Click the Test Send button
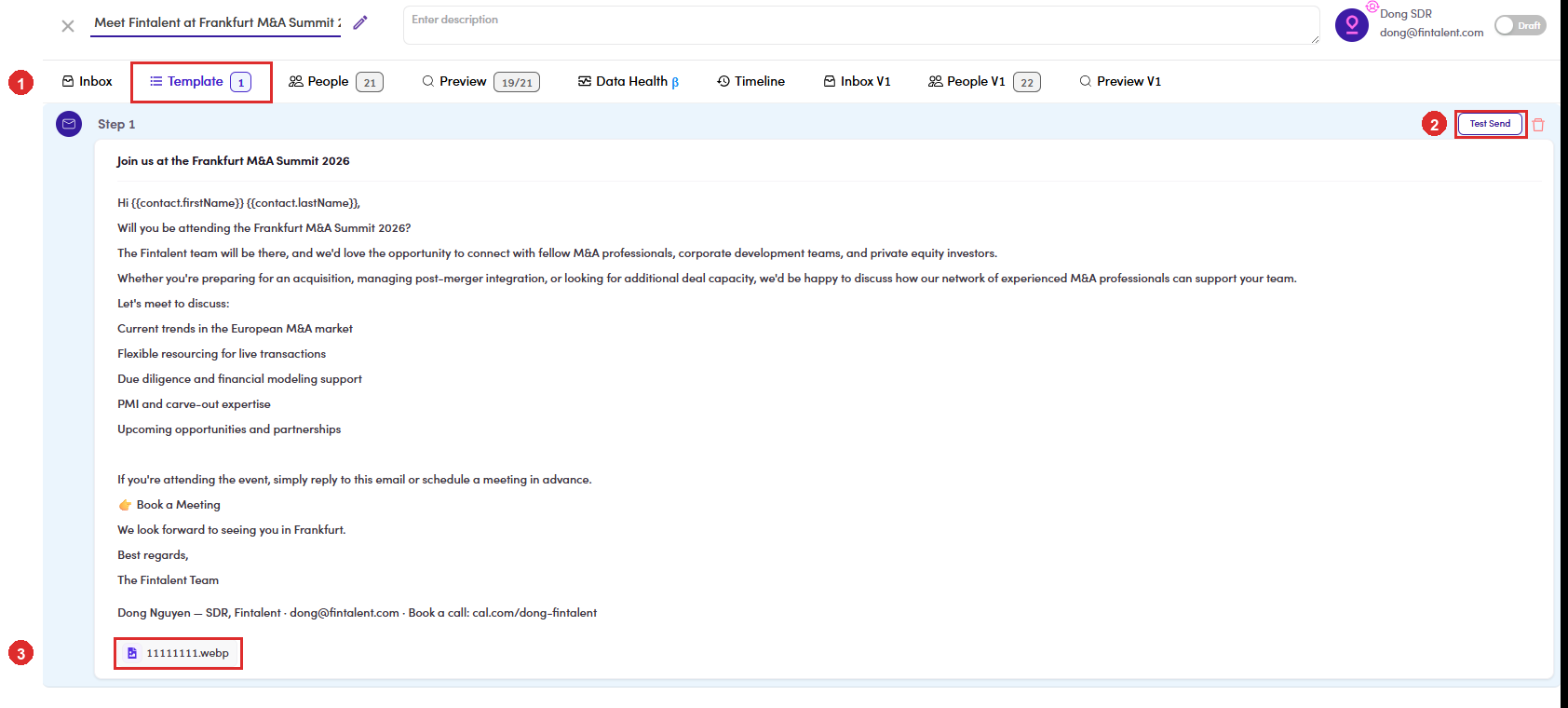This screenshot has height=708, width=1568. pos(1490,124)
